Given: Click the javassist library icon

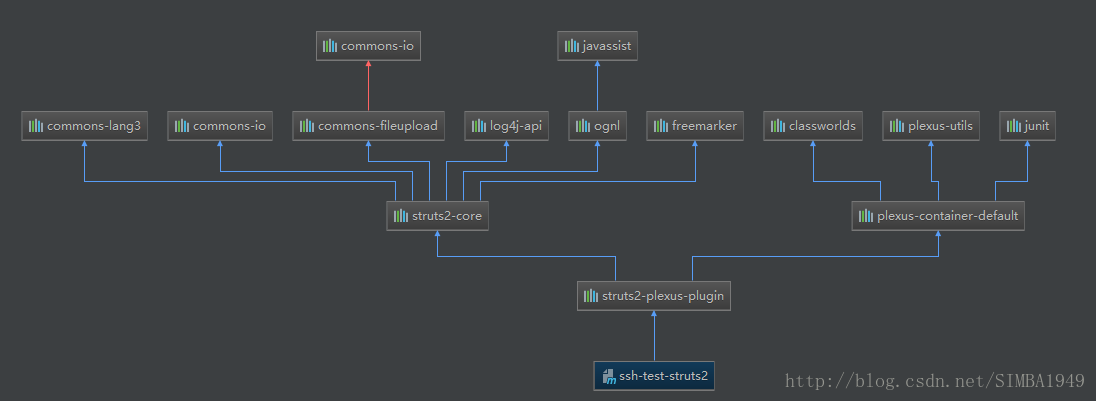Looking at the screenshot, I should (x=572, y=46).
